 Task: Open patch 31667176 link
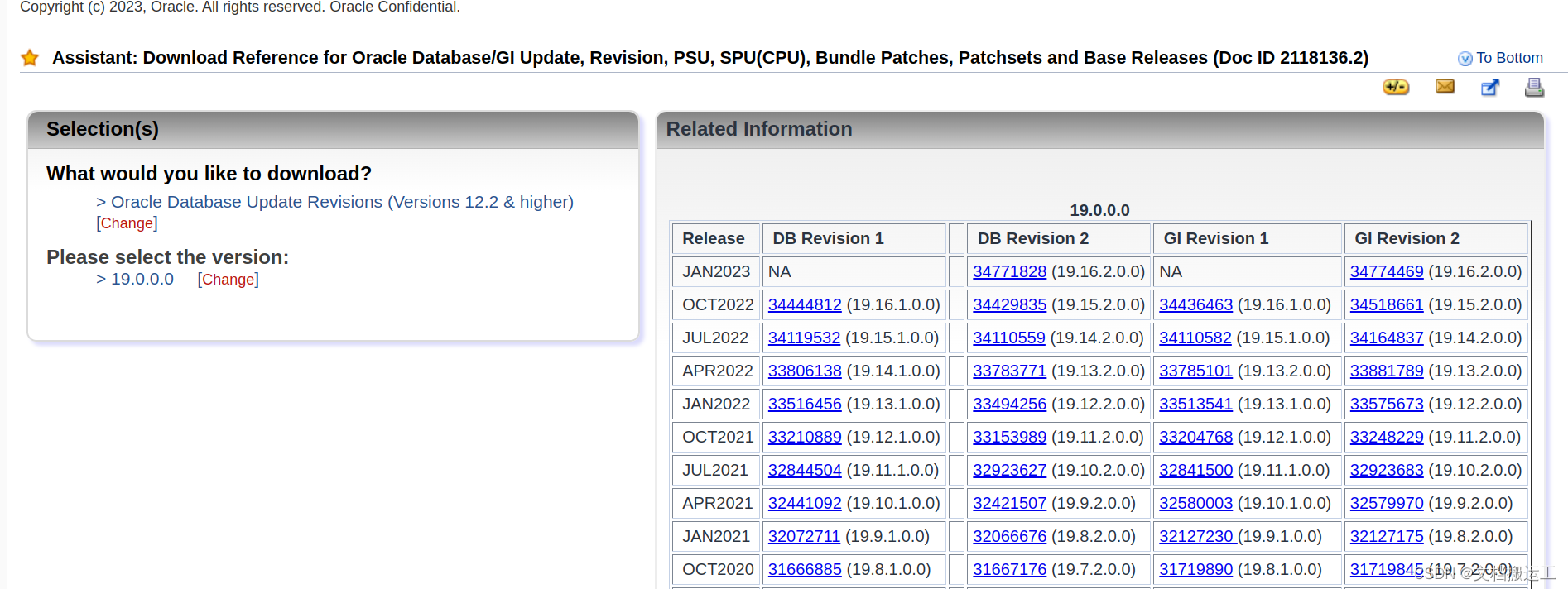[1009, 569]
